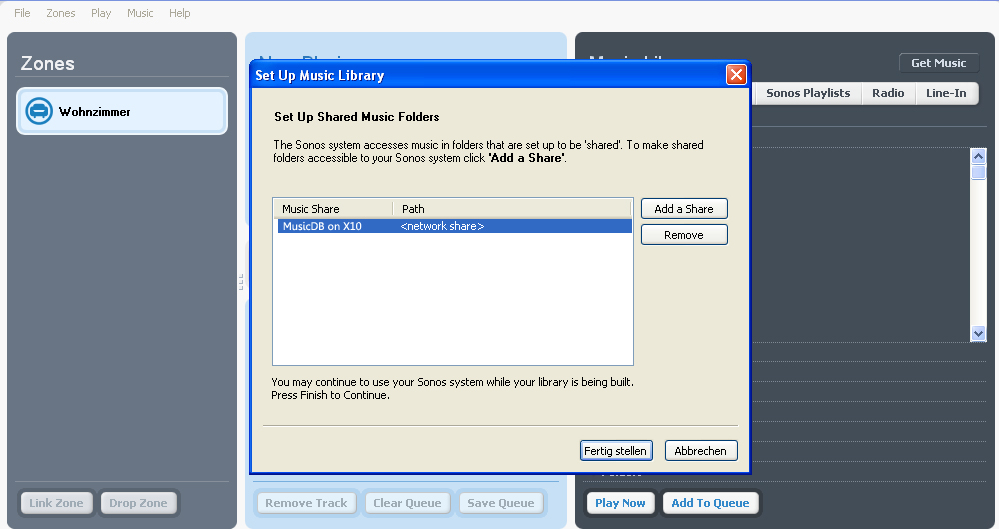Viewport: 999px width, 529px height.
Task: Open the Play menu
Action: tap(101, 13)
